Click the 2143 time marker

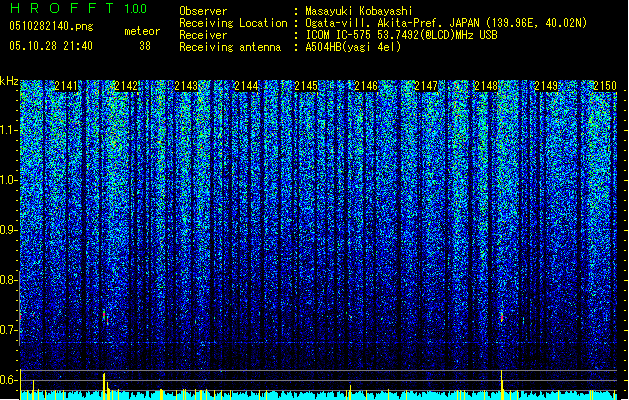click(x=186, y=86)
